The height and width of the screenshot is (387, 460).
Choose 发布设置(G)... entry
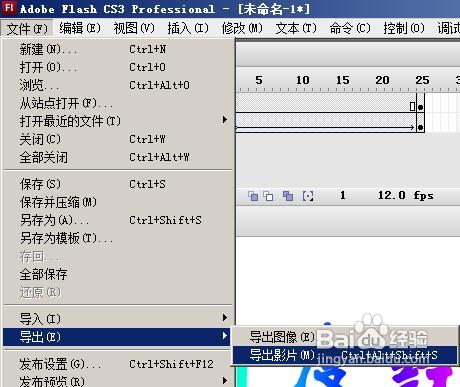(117, 364)
